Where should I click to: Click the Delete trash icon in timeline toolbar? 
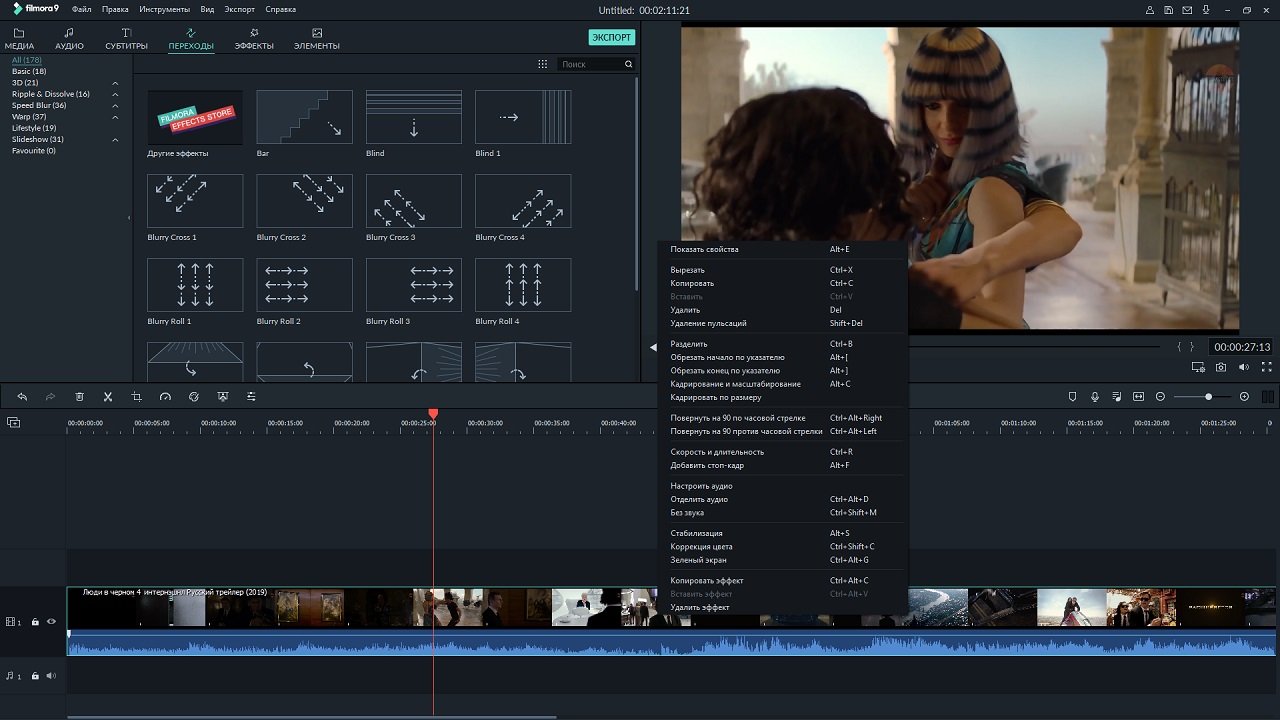[x=79, y=397]
